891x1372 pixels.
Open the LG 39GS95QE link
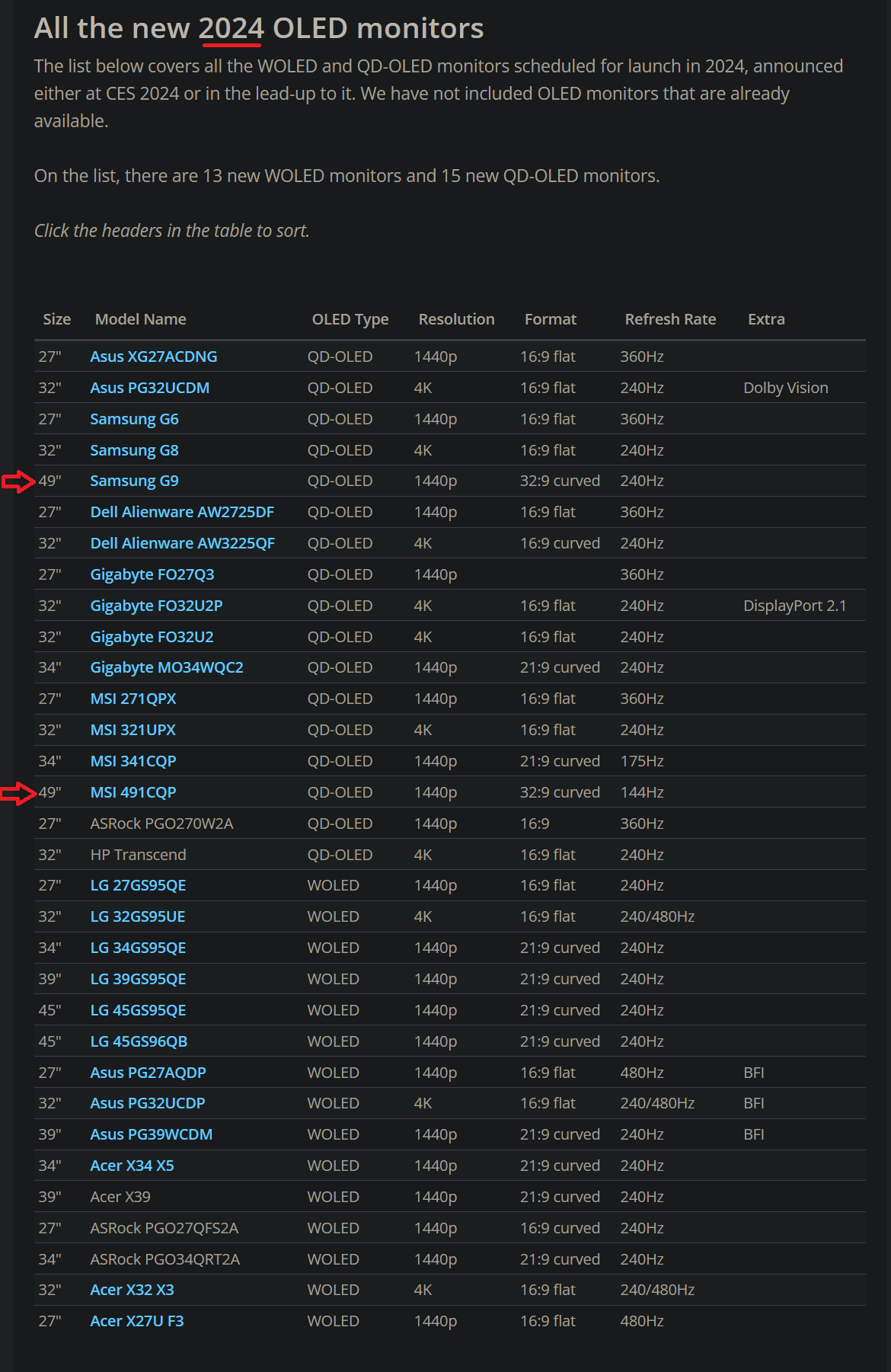point(139,979)
